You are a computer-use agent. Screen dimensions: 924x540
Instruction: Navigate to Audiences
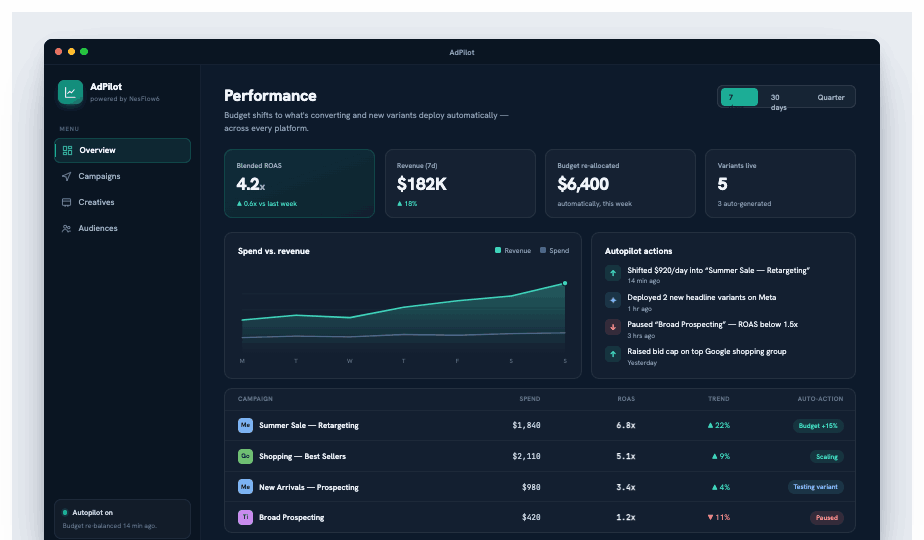[x=123, y=228]
